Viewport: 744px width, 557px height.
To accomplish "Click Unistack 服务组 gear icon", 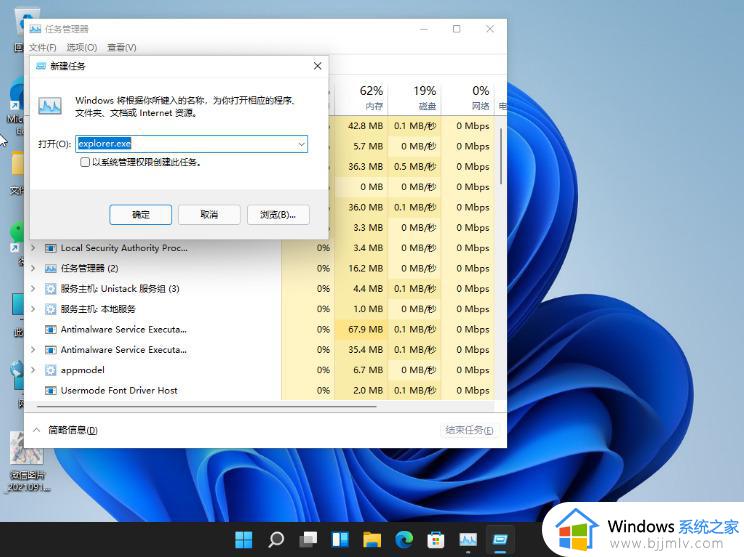I will coord(51,289).
